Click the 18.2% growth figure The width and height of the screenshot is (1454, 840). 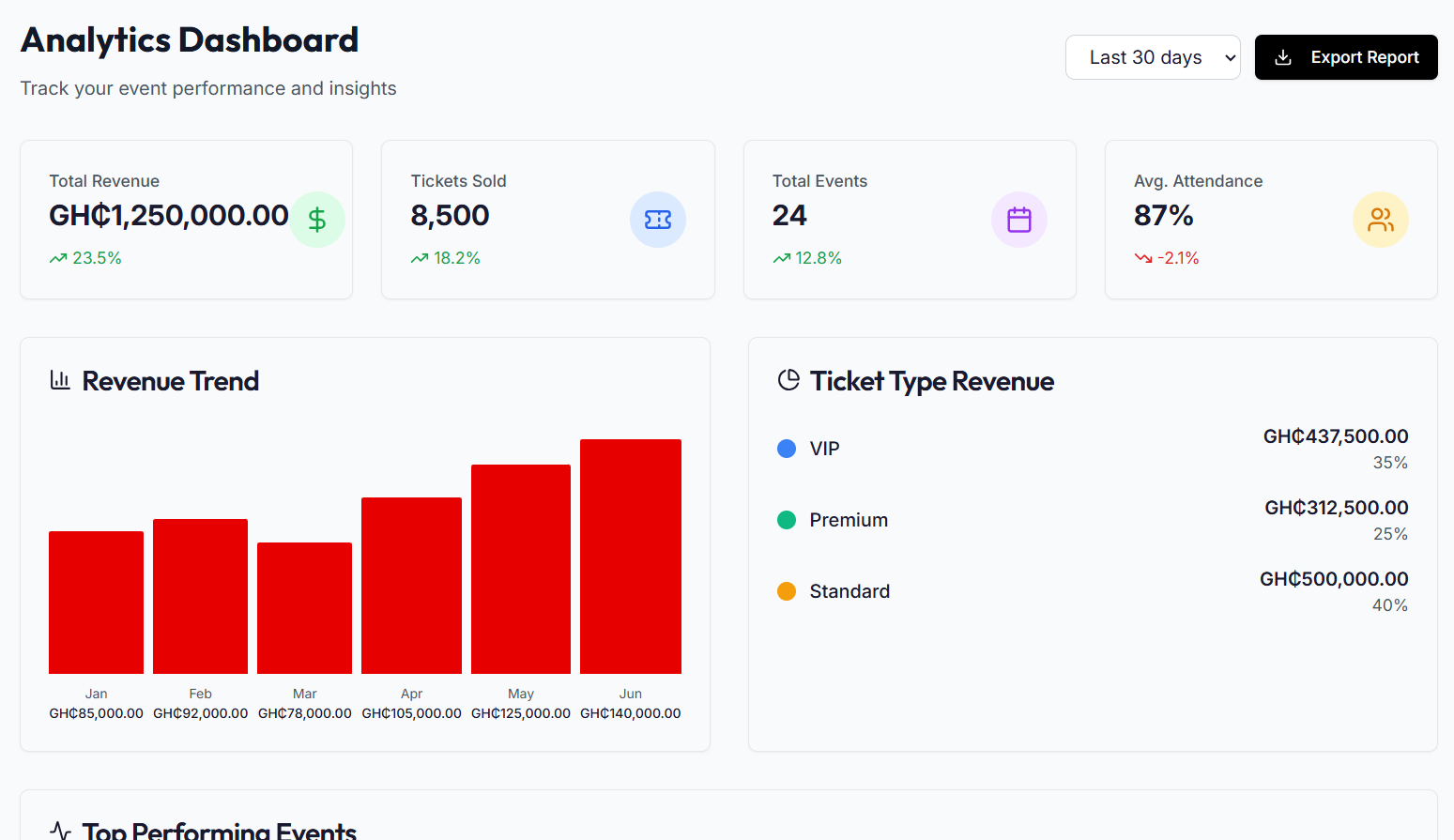tap(457, 258)
